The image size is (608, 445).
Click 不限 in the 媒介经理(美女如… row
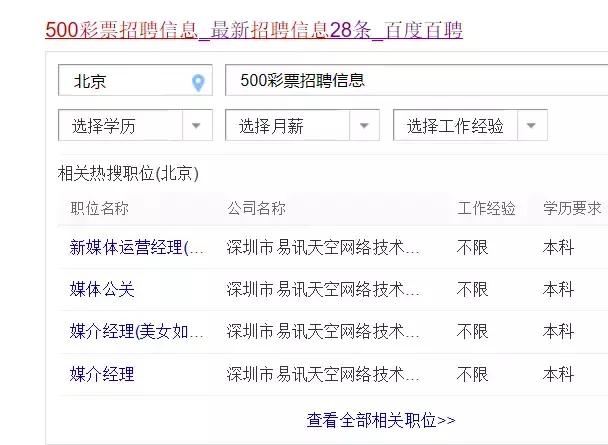pos(472,332)
